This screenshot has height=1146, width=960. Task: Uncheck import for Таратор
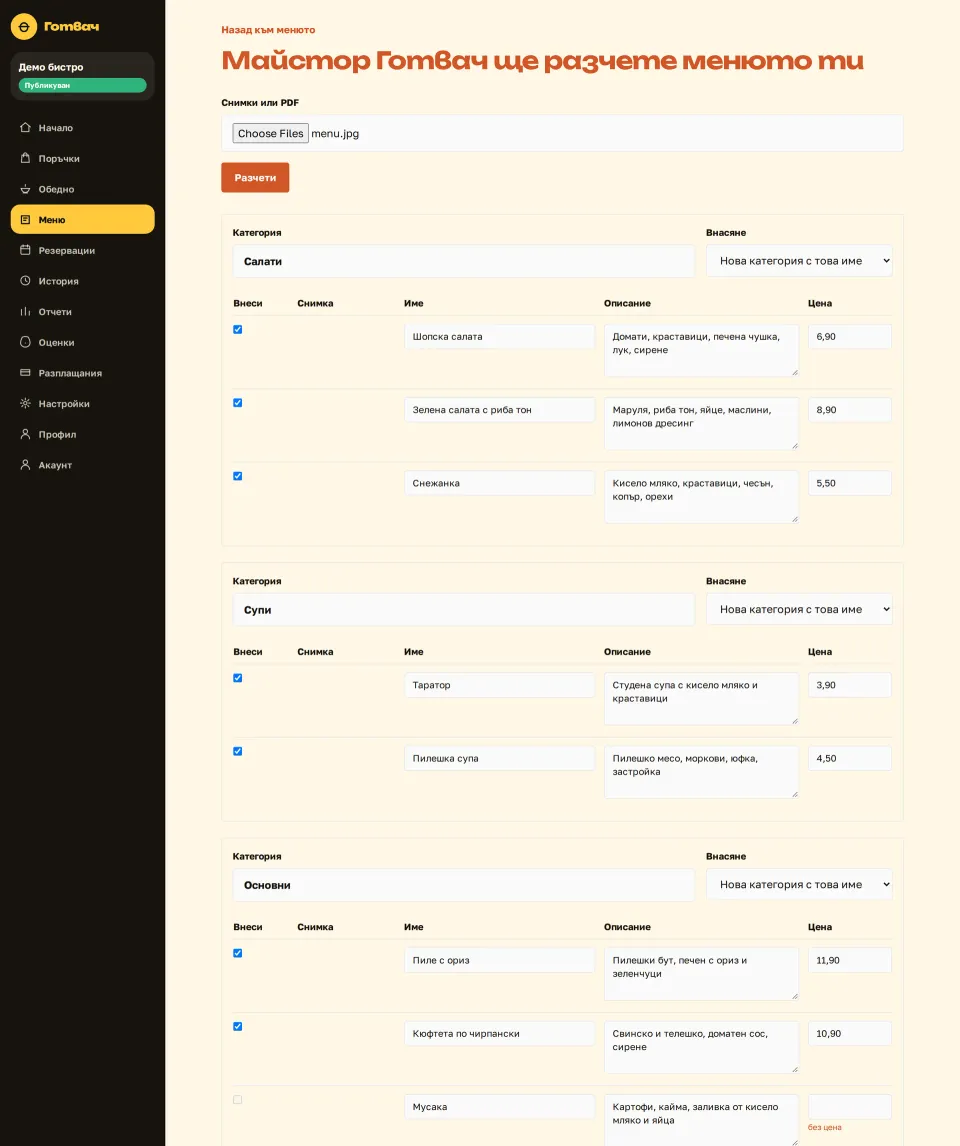237,678
